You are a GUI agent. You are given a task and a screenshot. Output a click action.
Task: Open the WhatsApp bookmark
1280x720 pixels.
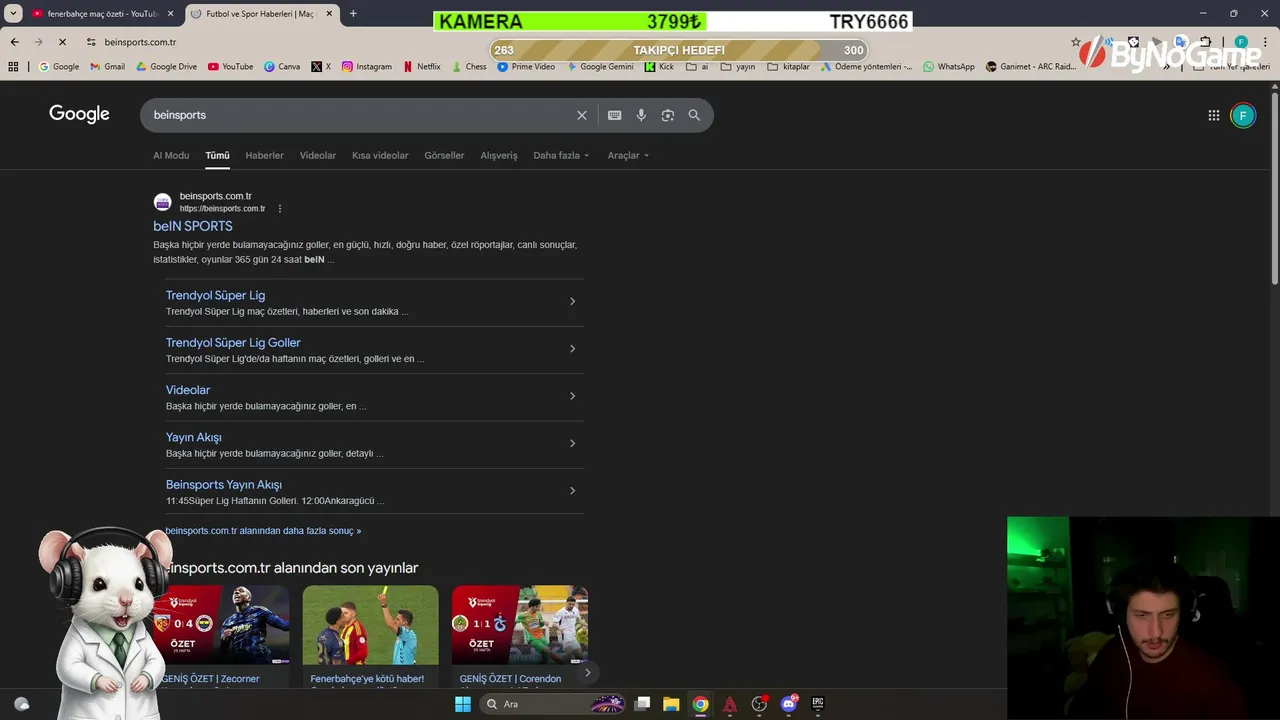[948, 67]
